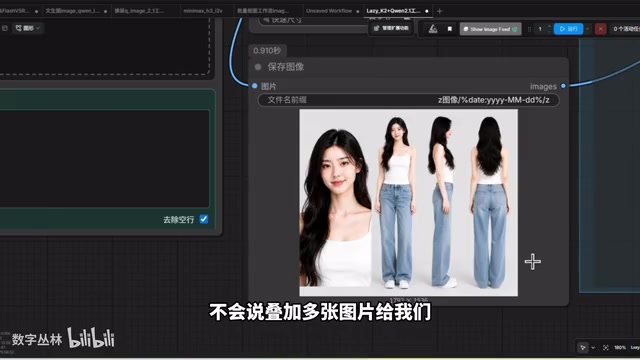Click the 保存图像 node title
The width and height of the screenshot is (640, 360).
(x=286, y=67)
